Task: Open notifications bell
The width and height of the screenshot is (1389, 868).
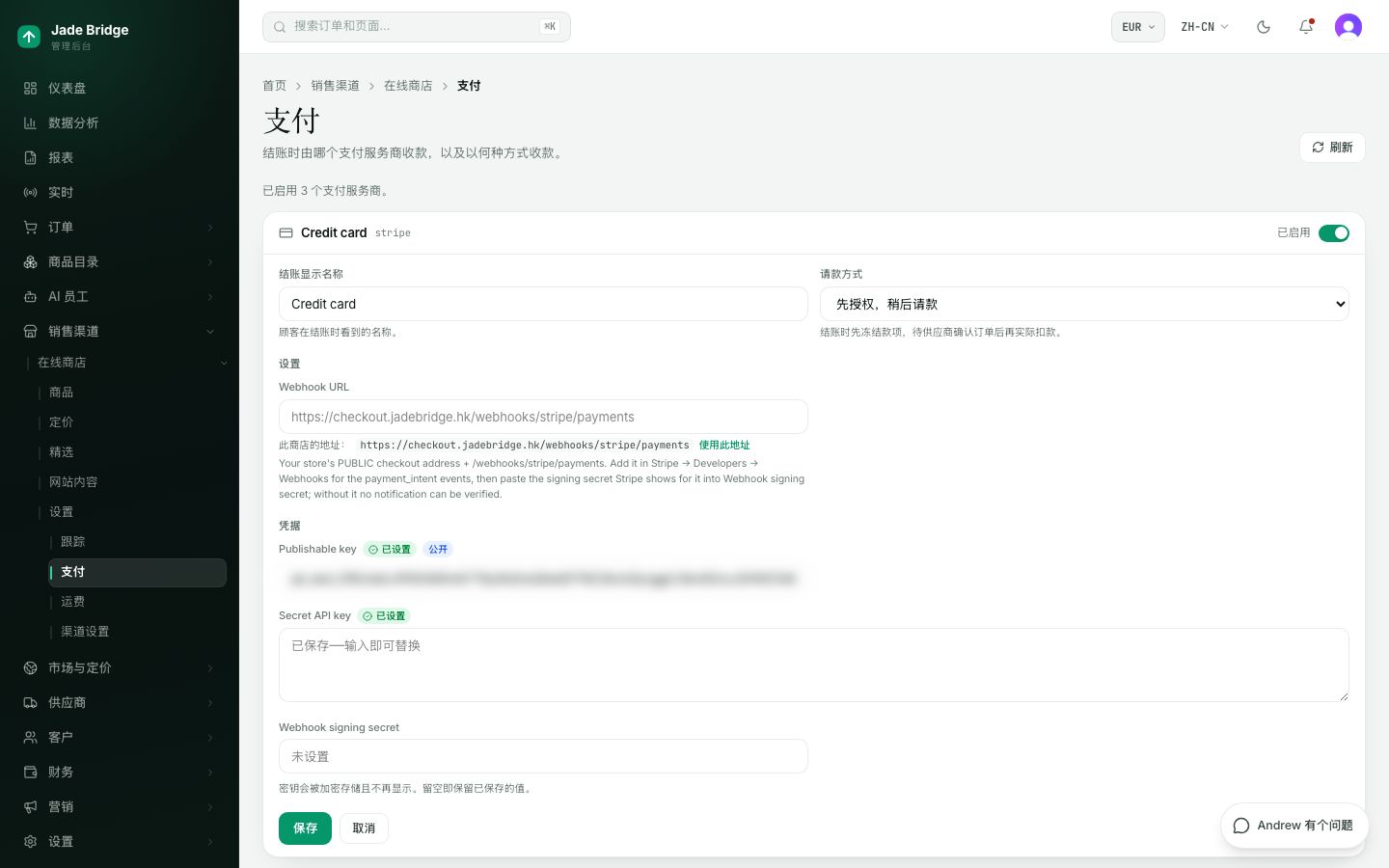Action: pyautogui.click(x=1306, y=27)
